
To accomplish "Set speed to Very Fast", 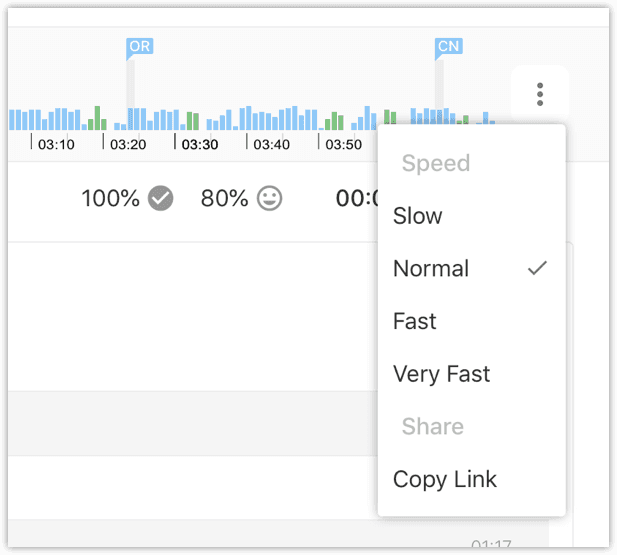I will click(441, 374).
